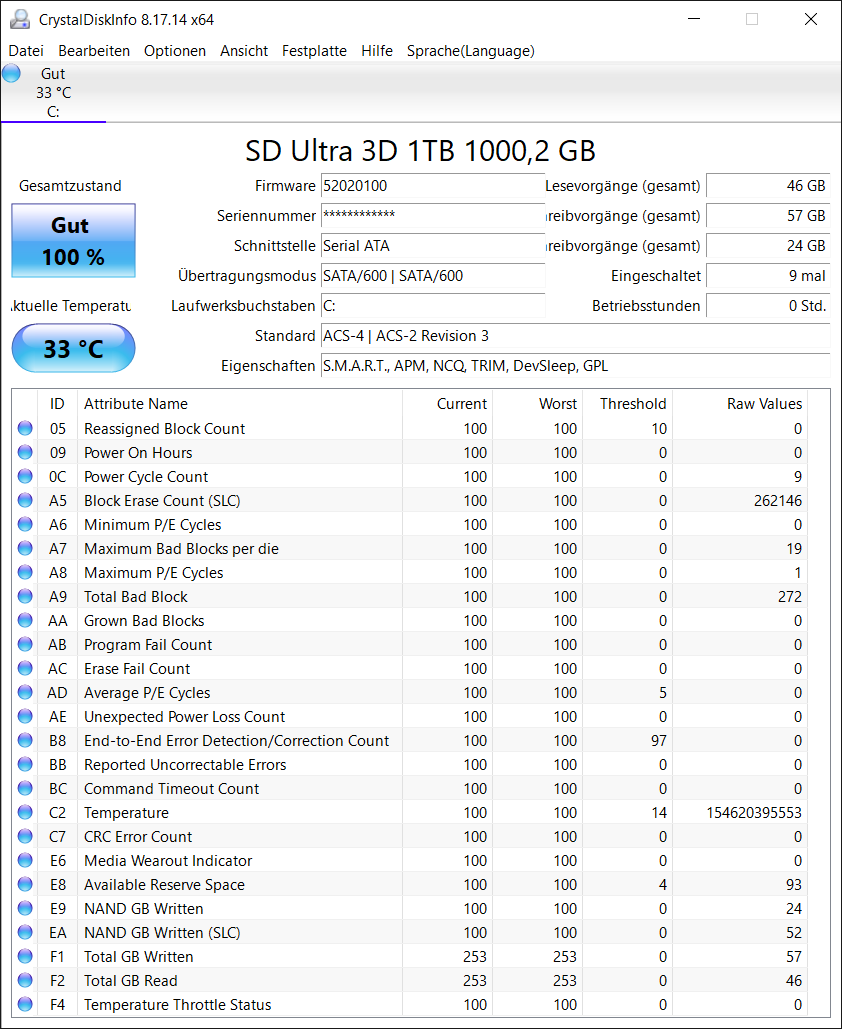Viewport: 842px width, 1029px height.
Task: Click status orb of Maximum P/E Cycles
Action: (x=25, y=572)
